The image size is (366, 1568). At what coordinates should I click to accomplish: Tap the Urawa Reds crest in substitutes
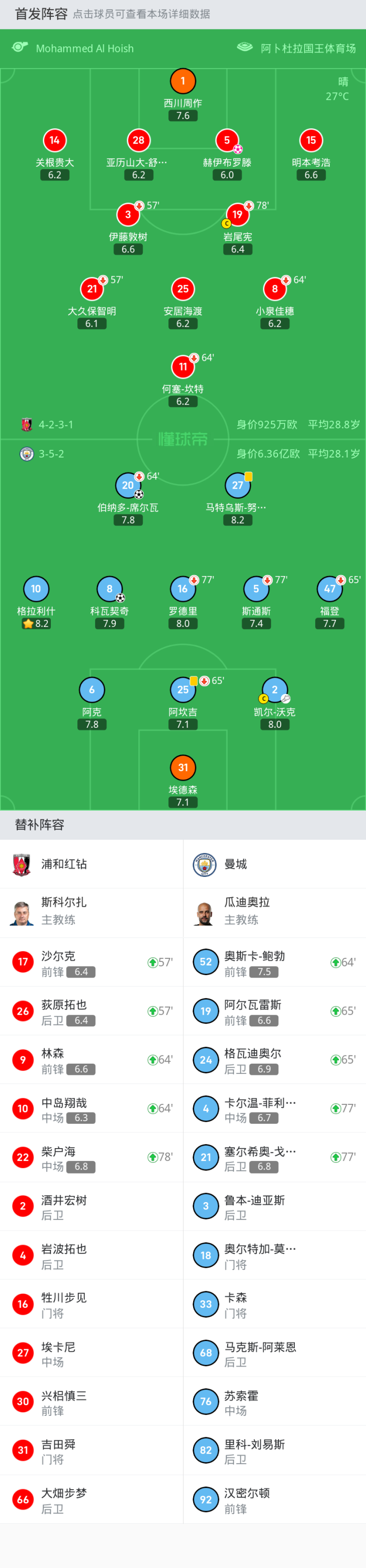22,864
